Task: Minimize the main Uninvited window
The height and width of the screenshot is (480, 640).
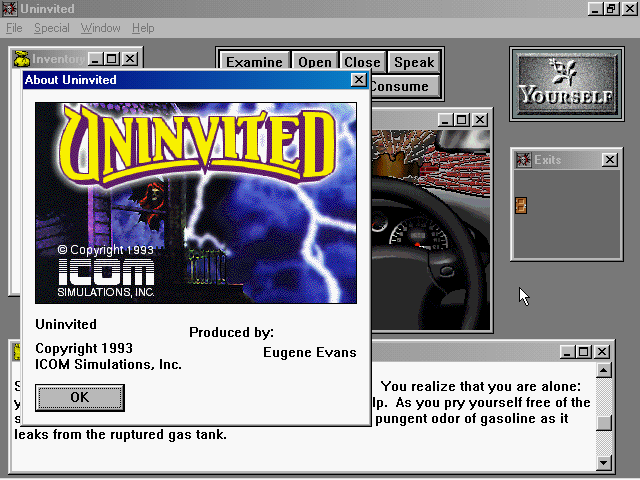Action: [595, 9]
